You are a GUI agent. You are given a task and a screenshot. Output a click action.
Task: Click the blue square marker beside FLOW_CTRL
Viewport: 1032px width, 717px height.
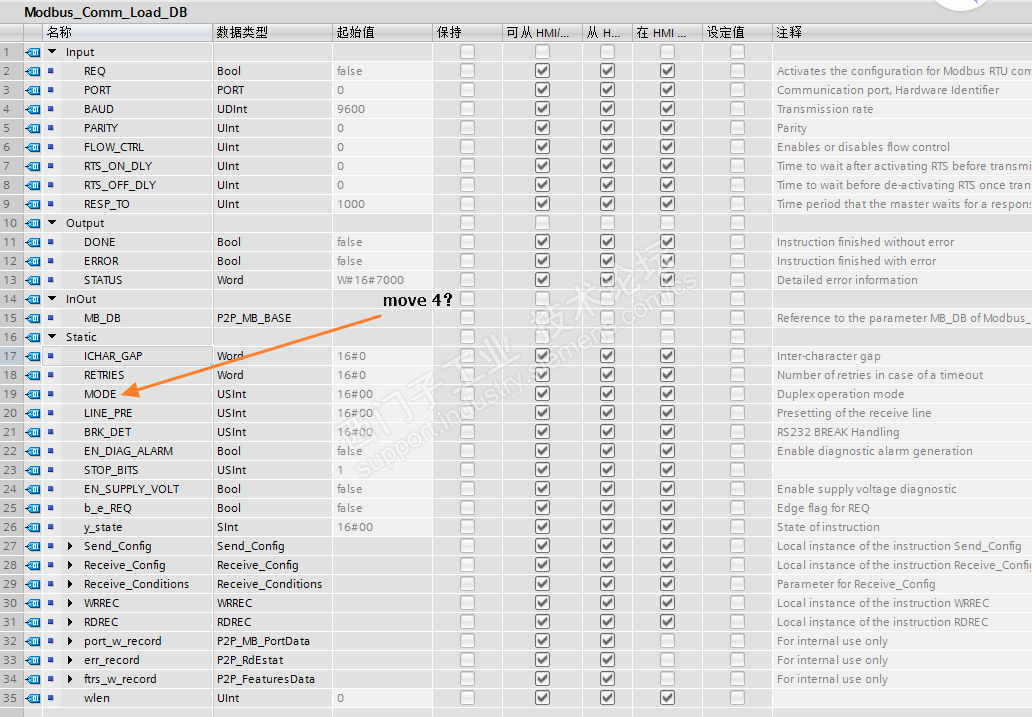tap(51, 147)
